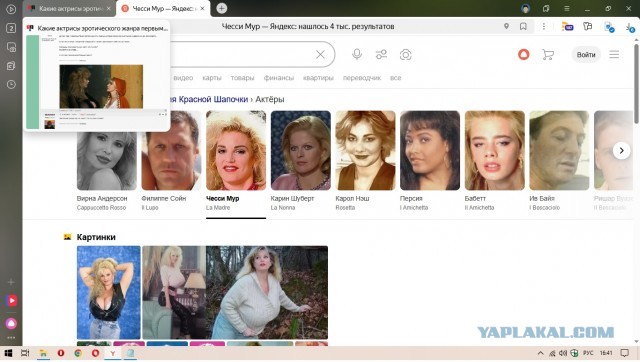Image resolution: width=640 pixels, height=362 pixels.
Task: Start voice search with microphone icon
Action: (x=357, y=54)
